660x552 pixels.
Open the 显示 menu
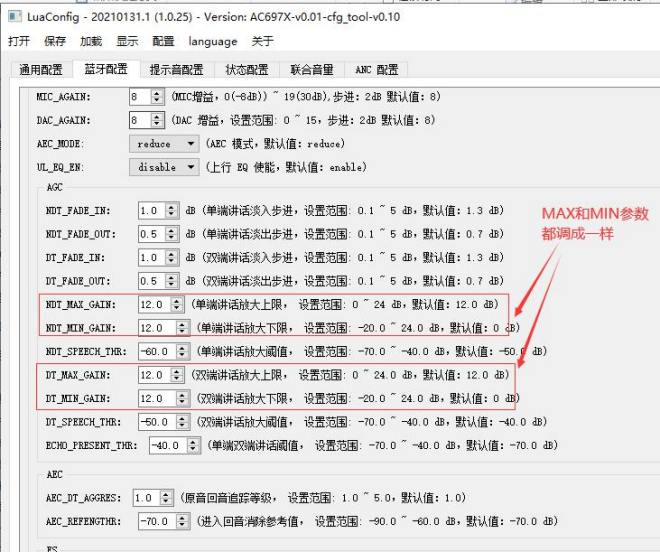tap(127, 41)
